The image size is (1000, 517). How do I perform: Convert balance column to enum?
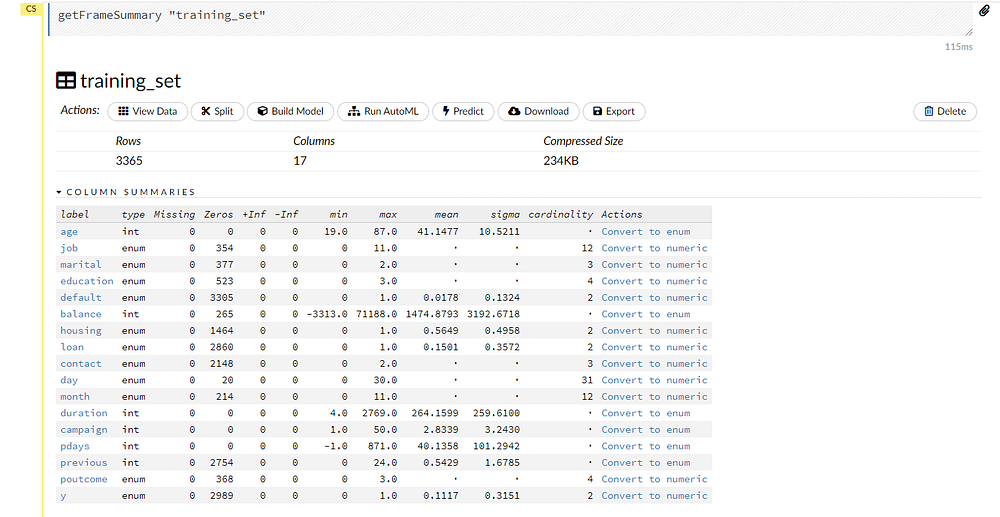(x=645, y=314)
